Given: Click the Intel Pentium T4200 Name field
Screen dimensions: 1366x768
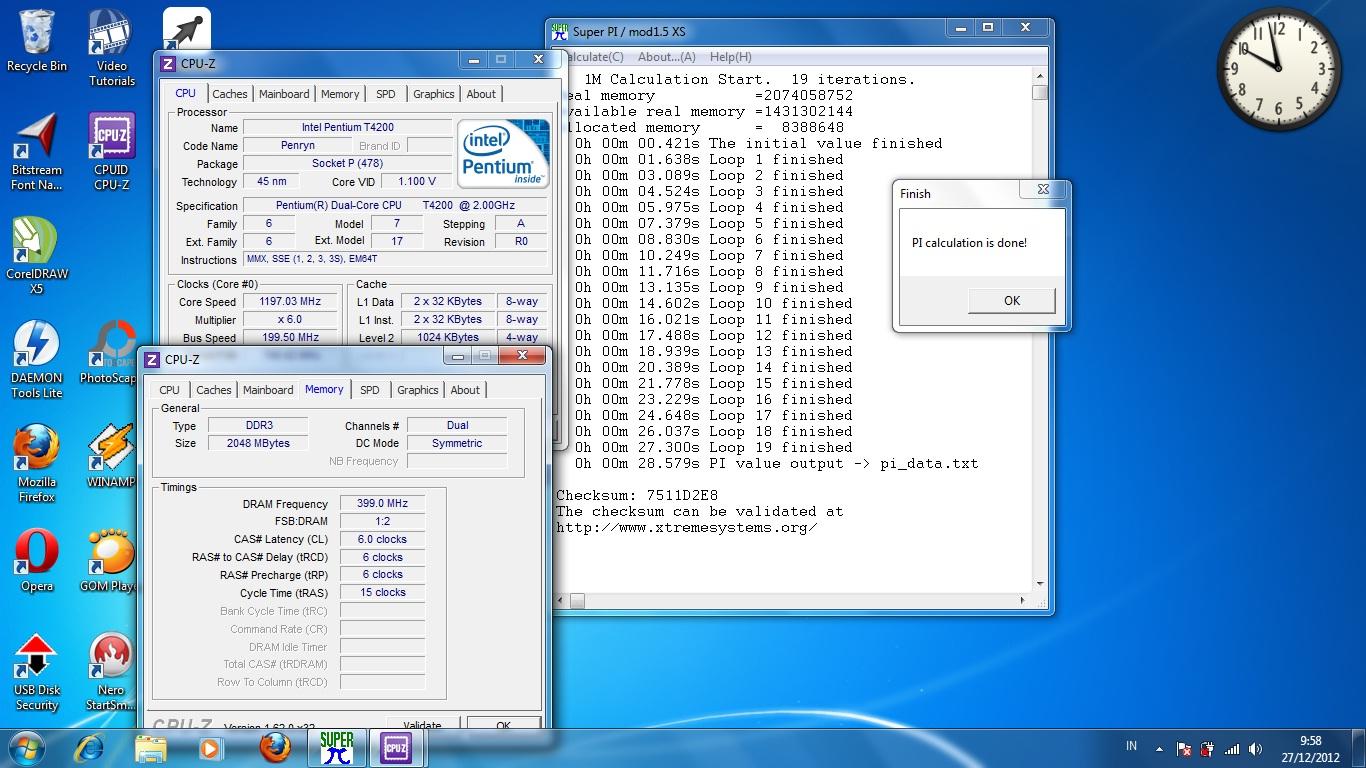Looking at the screenshot, I should pos(347,128).
